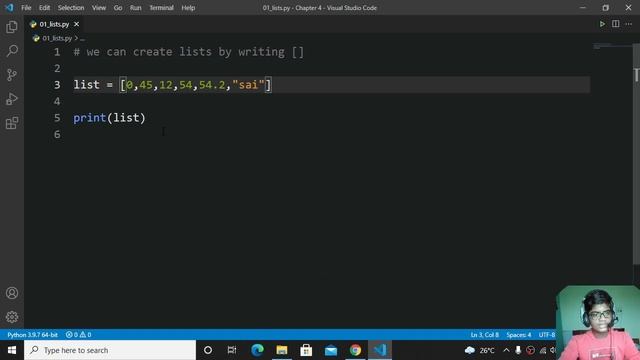
Task: Click line number 5 in the gutter
Action: (57, 118)
